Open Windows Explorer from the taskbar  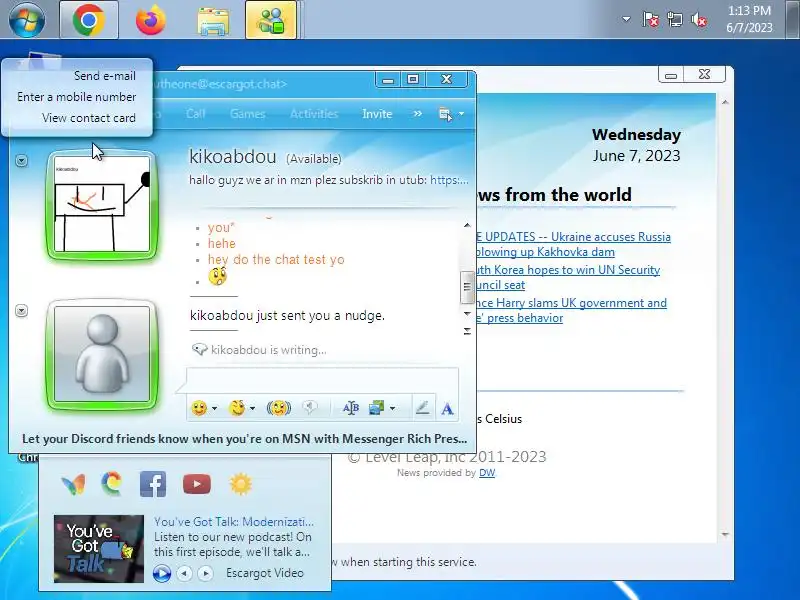(x=213, y=20)
